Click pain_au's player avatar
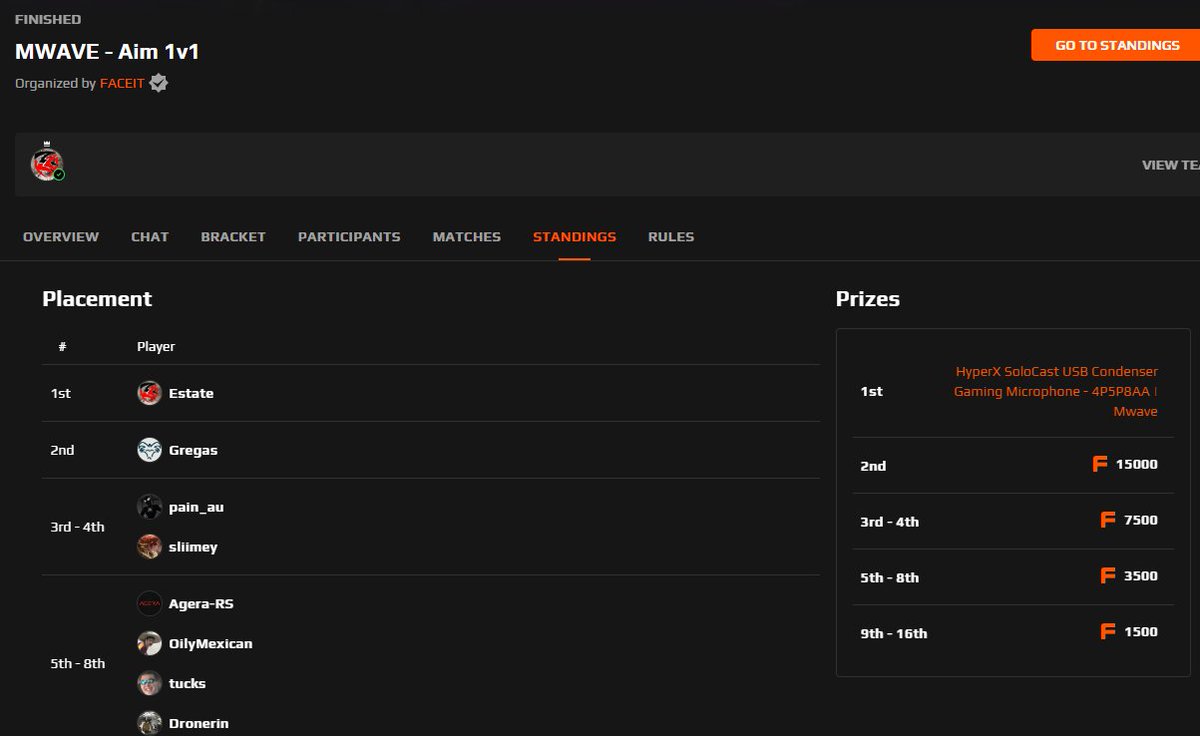This screenshot has width=1200, height=736. tap(150, 507)
